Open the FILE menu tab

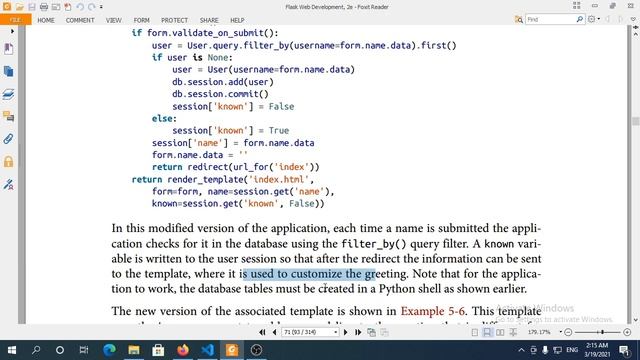(x=15, y=20)
